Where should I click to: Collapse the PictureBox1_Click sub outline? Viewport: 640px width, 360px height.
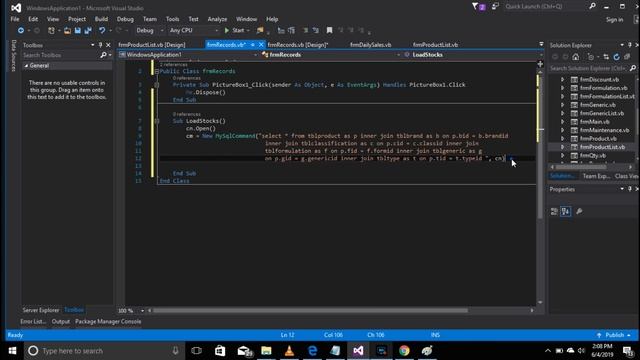pyautogui.click(x=157, y=85)
